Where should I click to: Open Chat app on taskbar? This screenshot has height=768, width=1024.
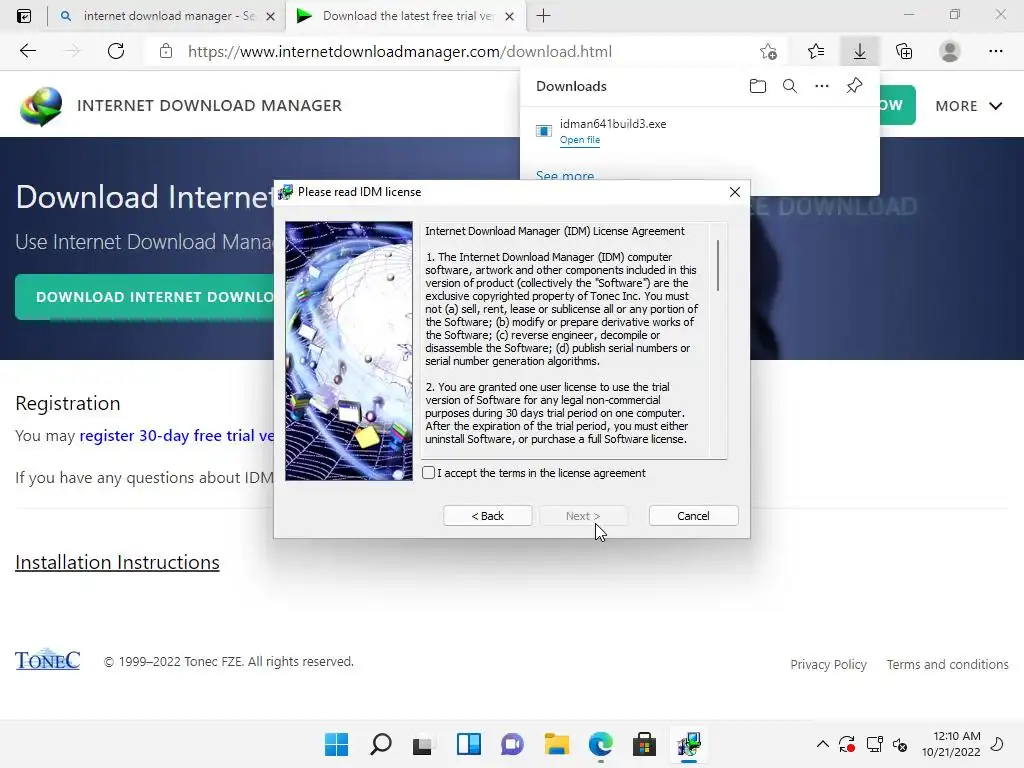(512, 744)
